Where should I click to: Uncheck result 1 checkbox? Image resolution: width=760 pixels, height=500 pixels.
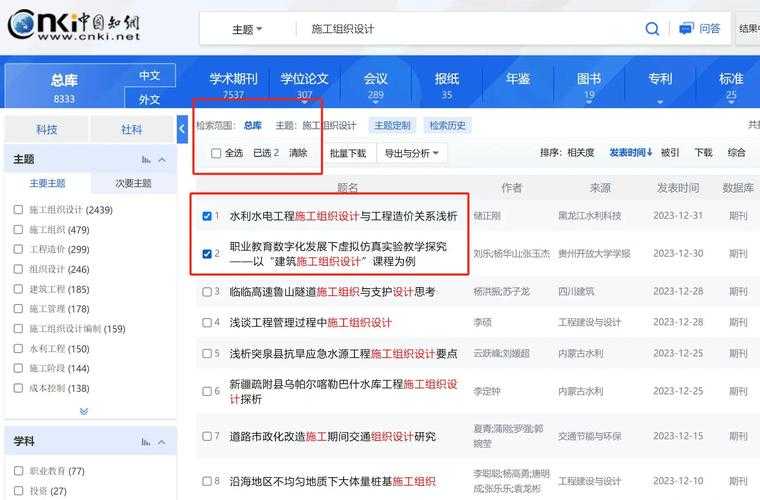207,216
